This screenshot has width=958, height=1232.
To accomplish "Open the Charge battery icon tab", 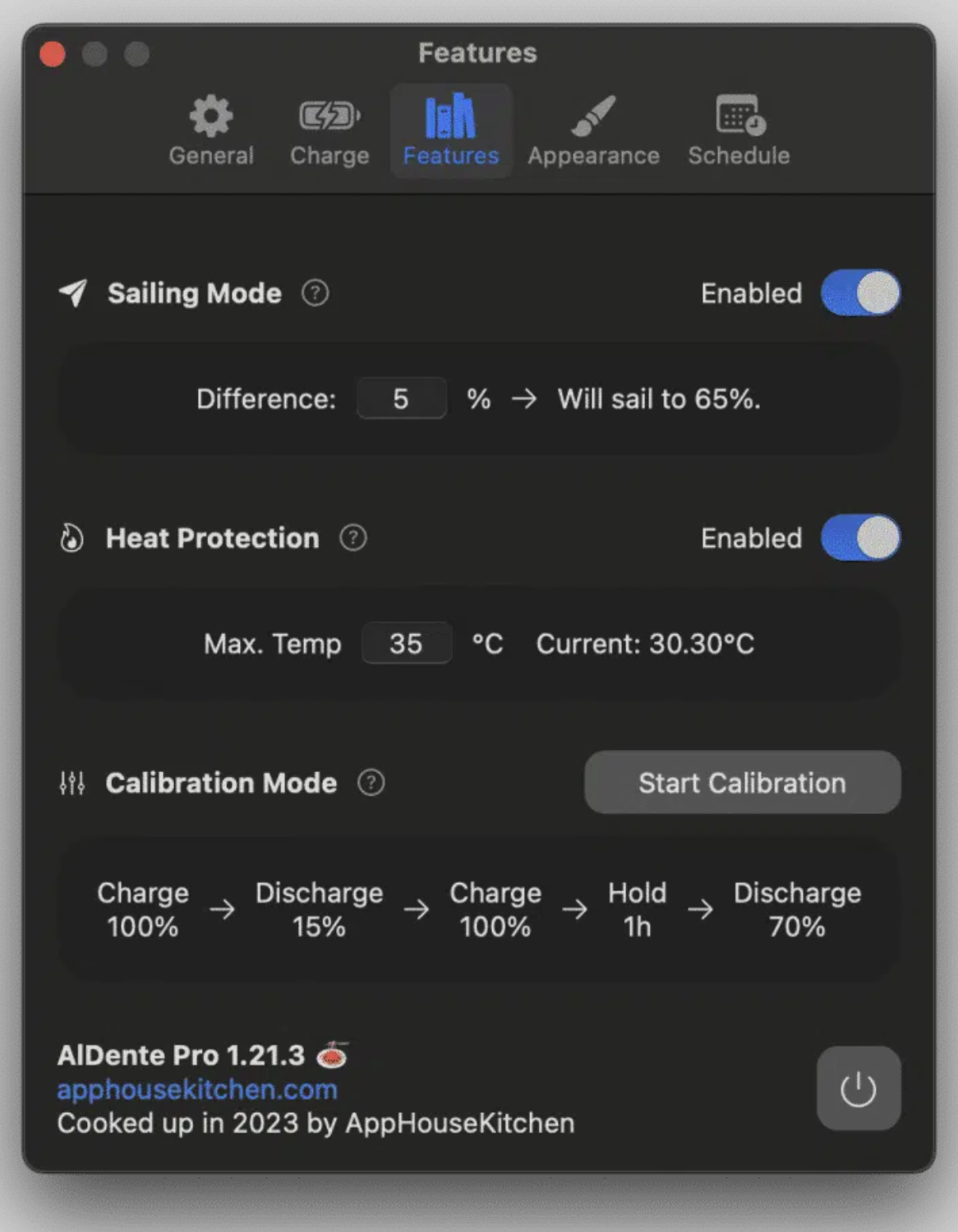I will tap(329, 116).
